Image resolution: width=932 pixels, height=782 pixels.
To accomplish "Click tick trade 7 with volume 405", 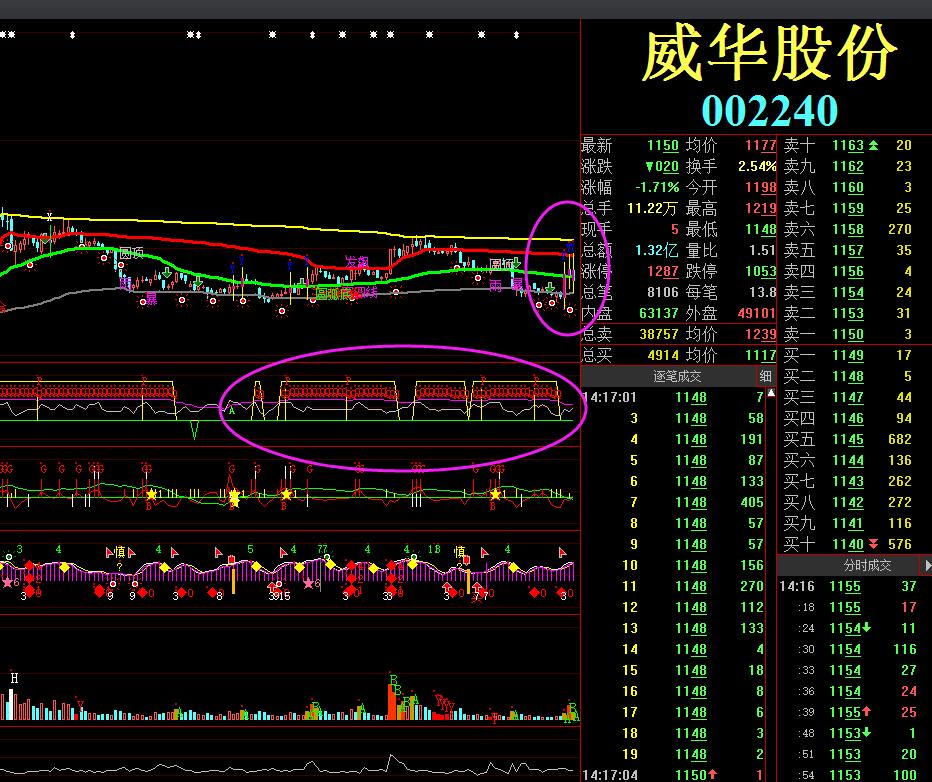I will tap(673, 502).
